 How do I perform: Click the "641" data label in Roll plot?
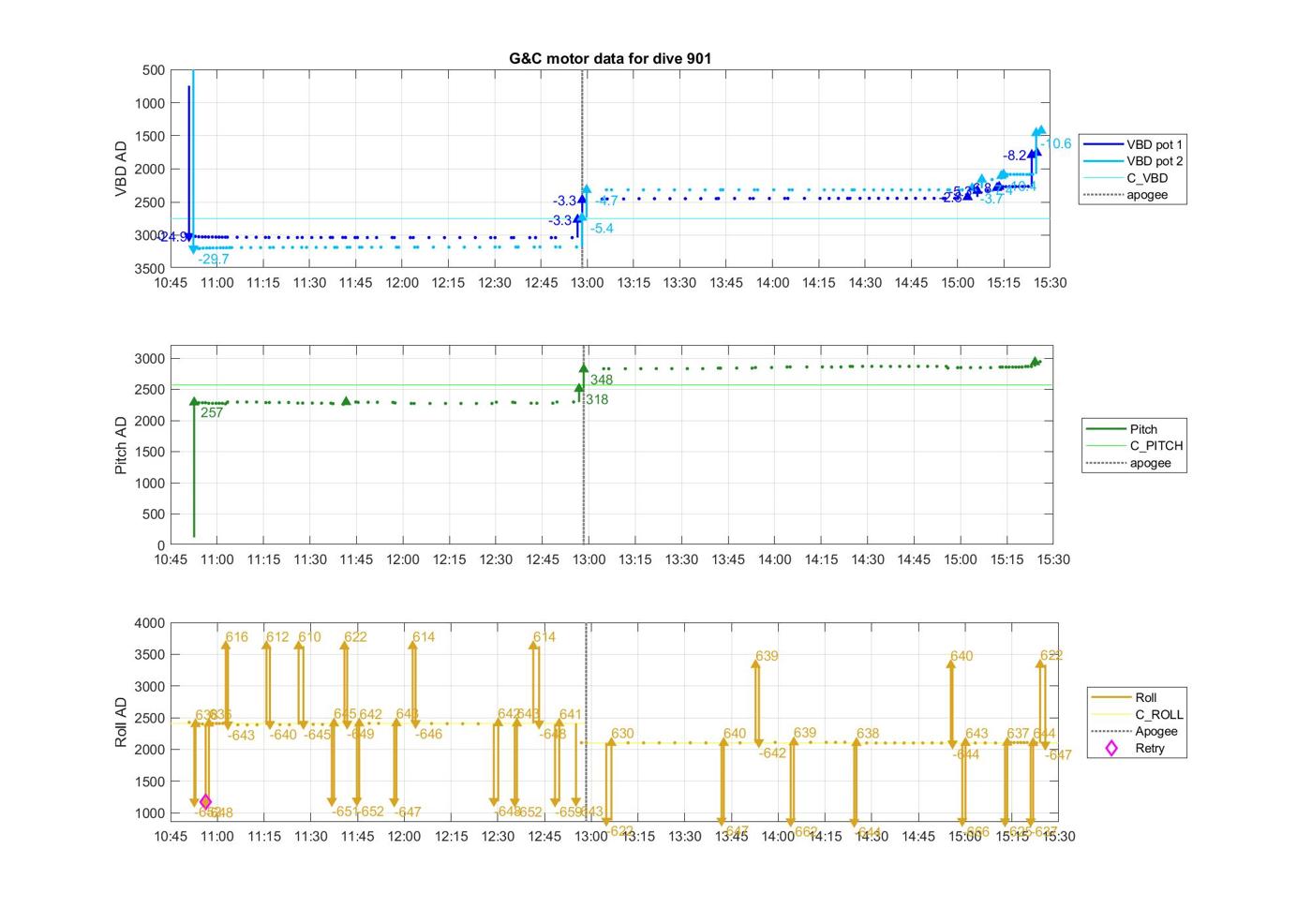pyautogui.click(x=571, y=714)
